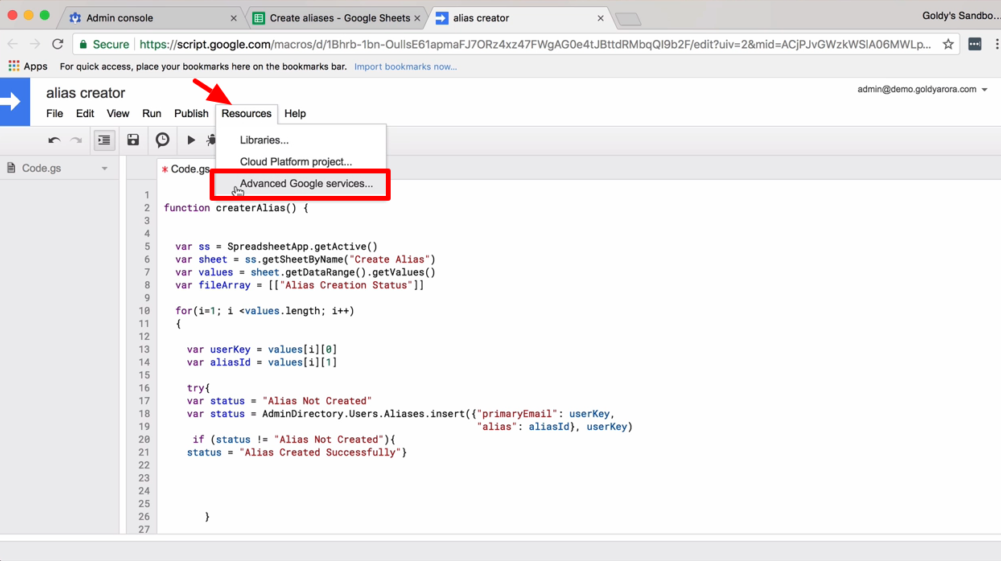Click the var ss = SpreadsheetApp.getActive() line
Screen dimensions: 1001x561
[276, 246]
